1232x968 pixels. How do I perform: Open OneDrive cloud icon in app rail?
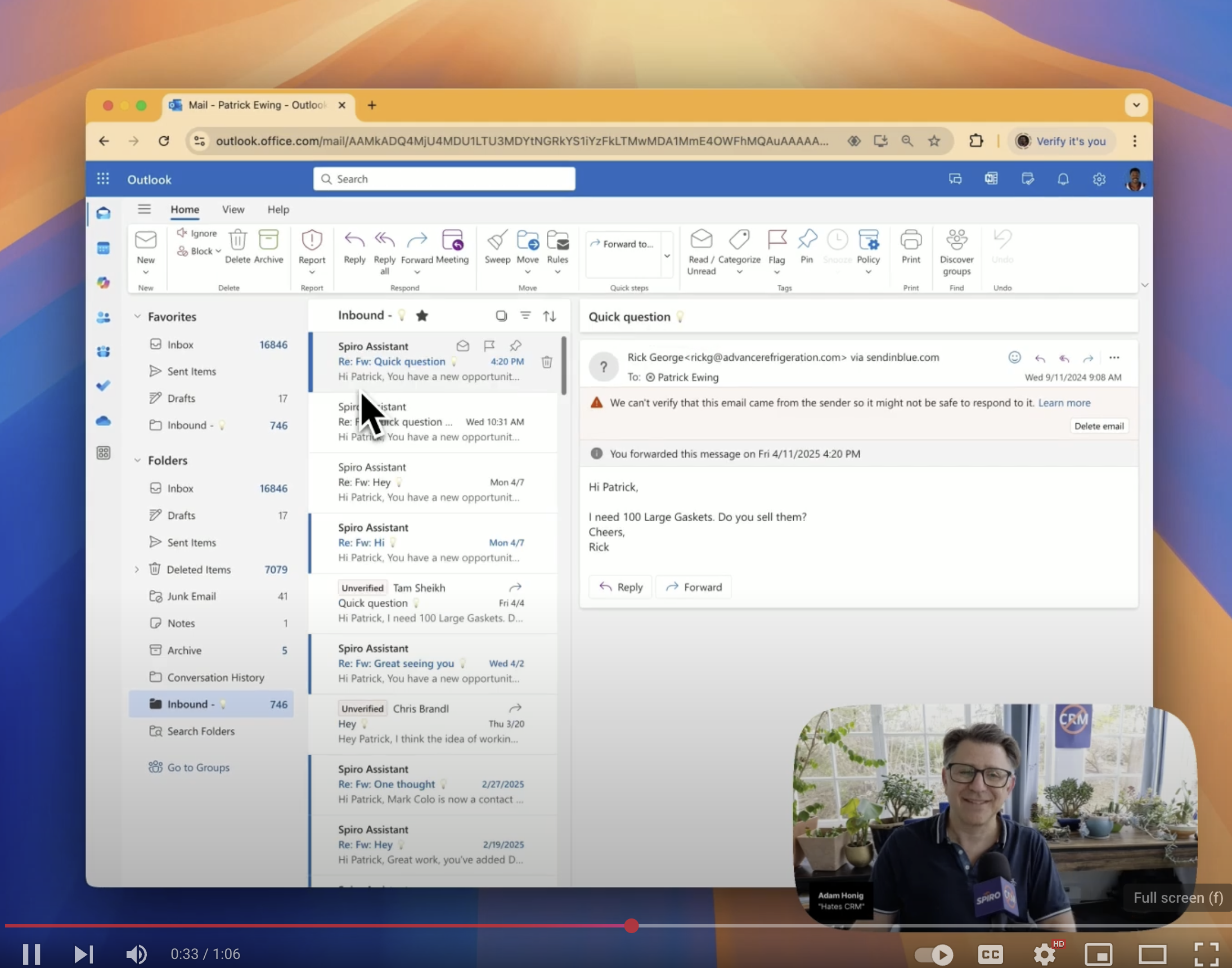[103, 420]
